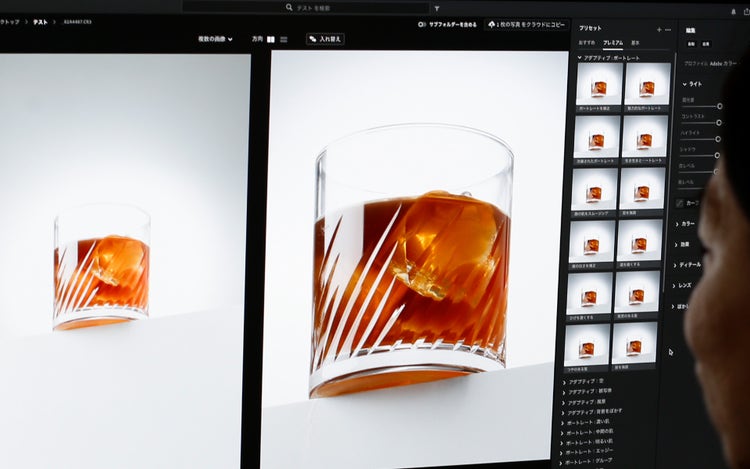Image resolution: width=750 pixels, height=469 pixels.
Task: Click the plus icon in プリセット panel header
Action: pos(659,30)
